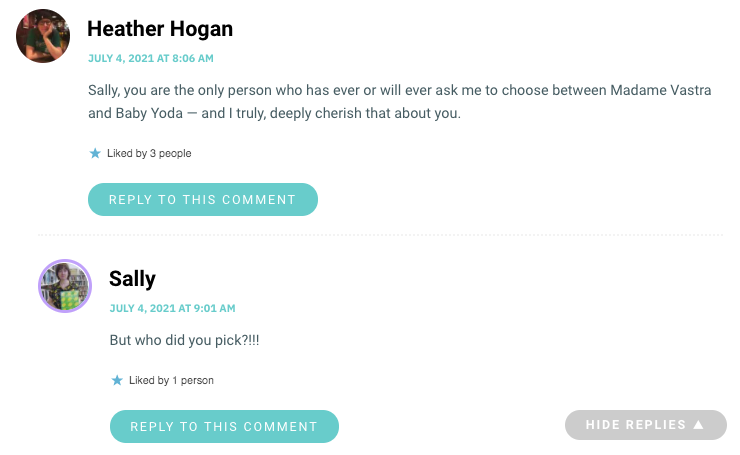Open permalink July 4, 2021 at 9:01 AM
This screenshot has width=740, height=455.
click(x=172, y=308)
